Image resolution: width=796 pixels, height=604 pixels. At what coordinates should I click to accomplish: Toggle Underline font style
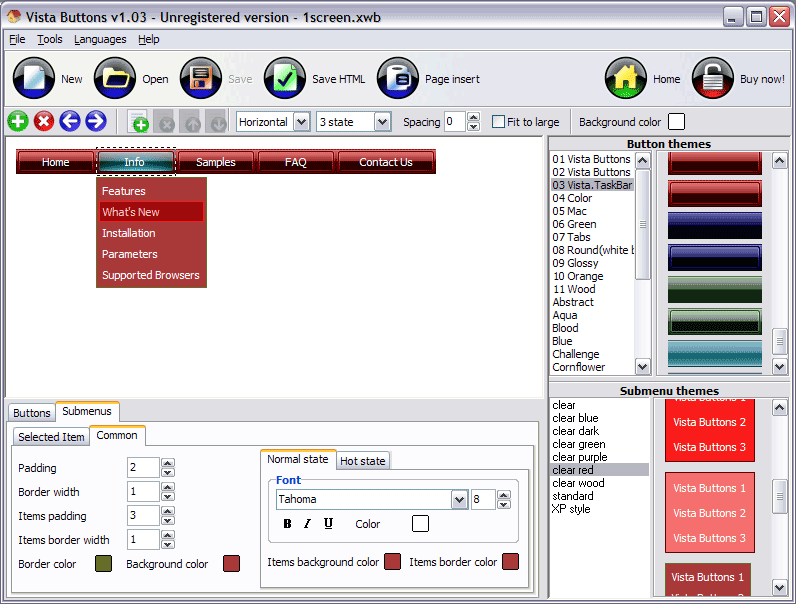328,524
